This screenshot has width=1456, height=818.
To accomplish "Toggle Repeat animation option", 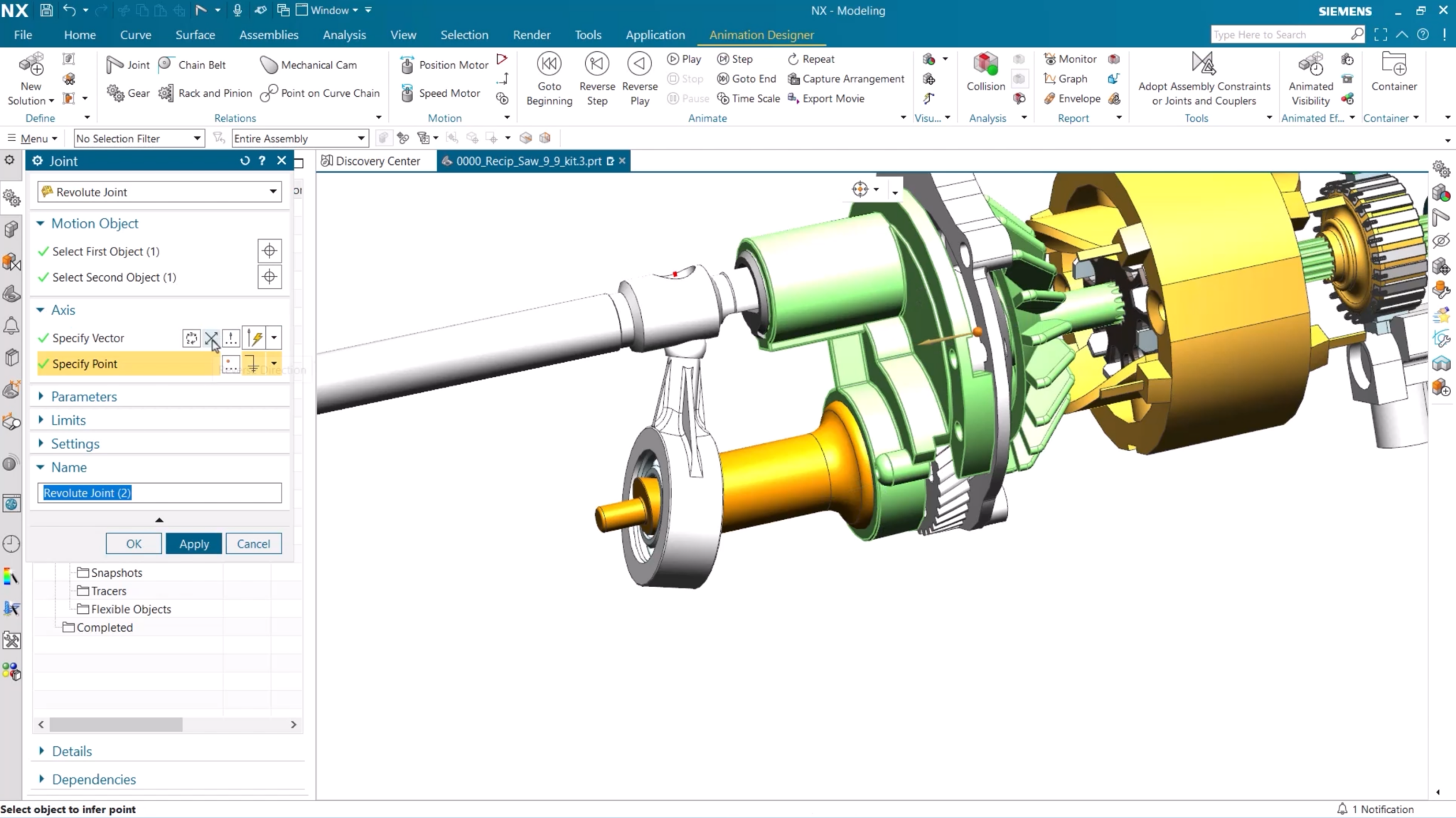I will (x=793, y=59).
